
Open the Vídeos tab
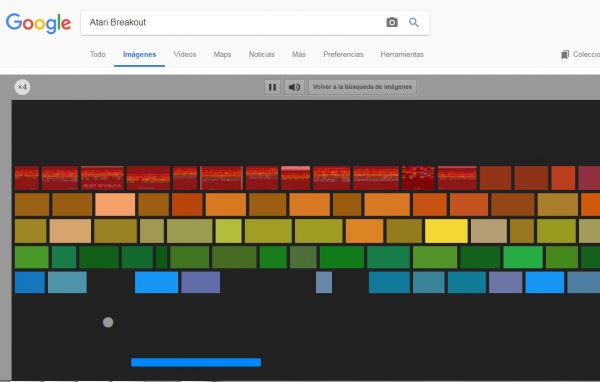185,54
